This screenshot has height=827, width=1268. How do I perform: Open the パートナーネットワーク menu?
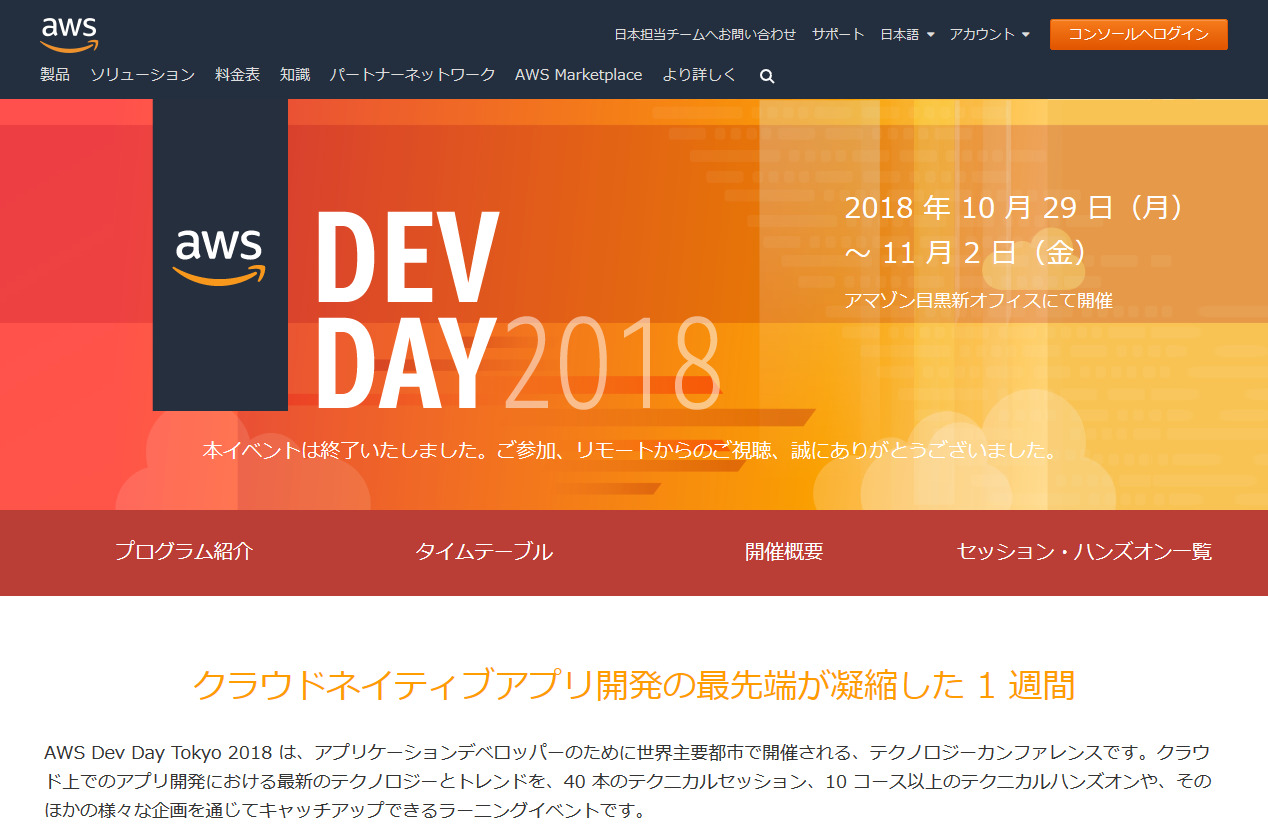point(412,75)
